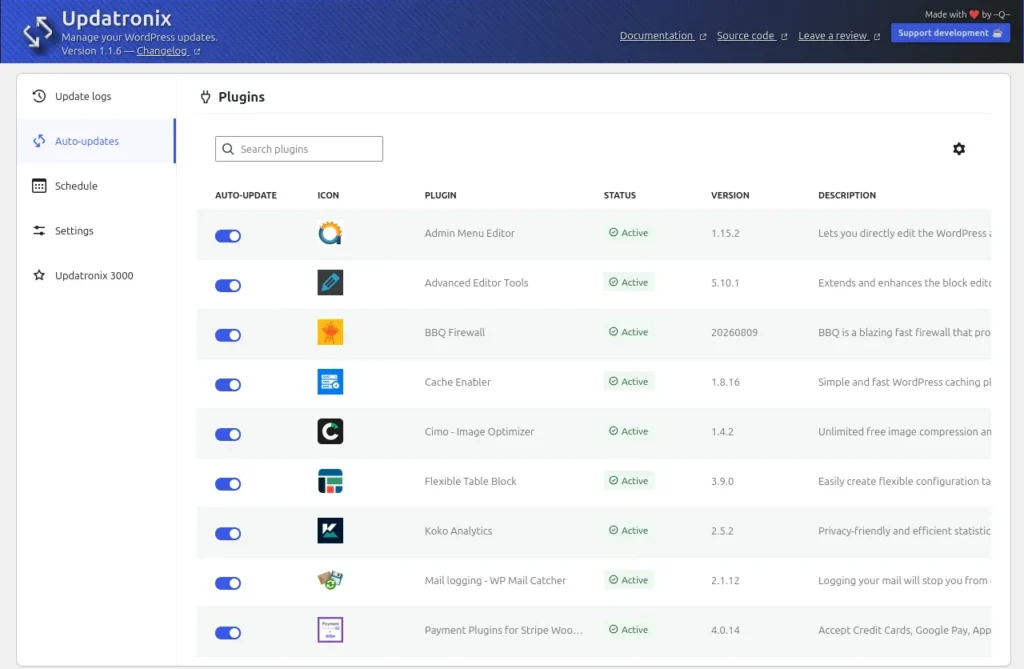Open the Source code link

pos(745,36)
